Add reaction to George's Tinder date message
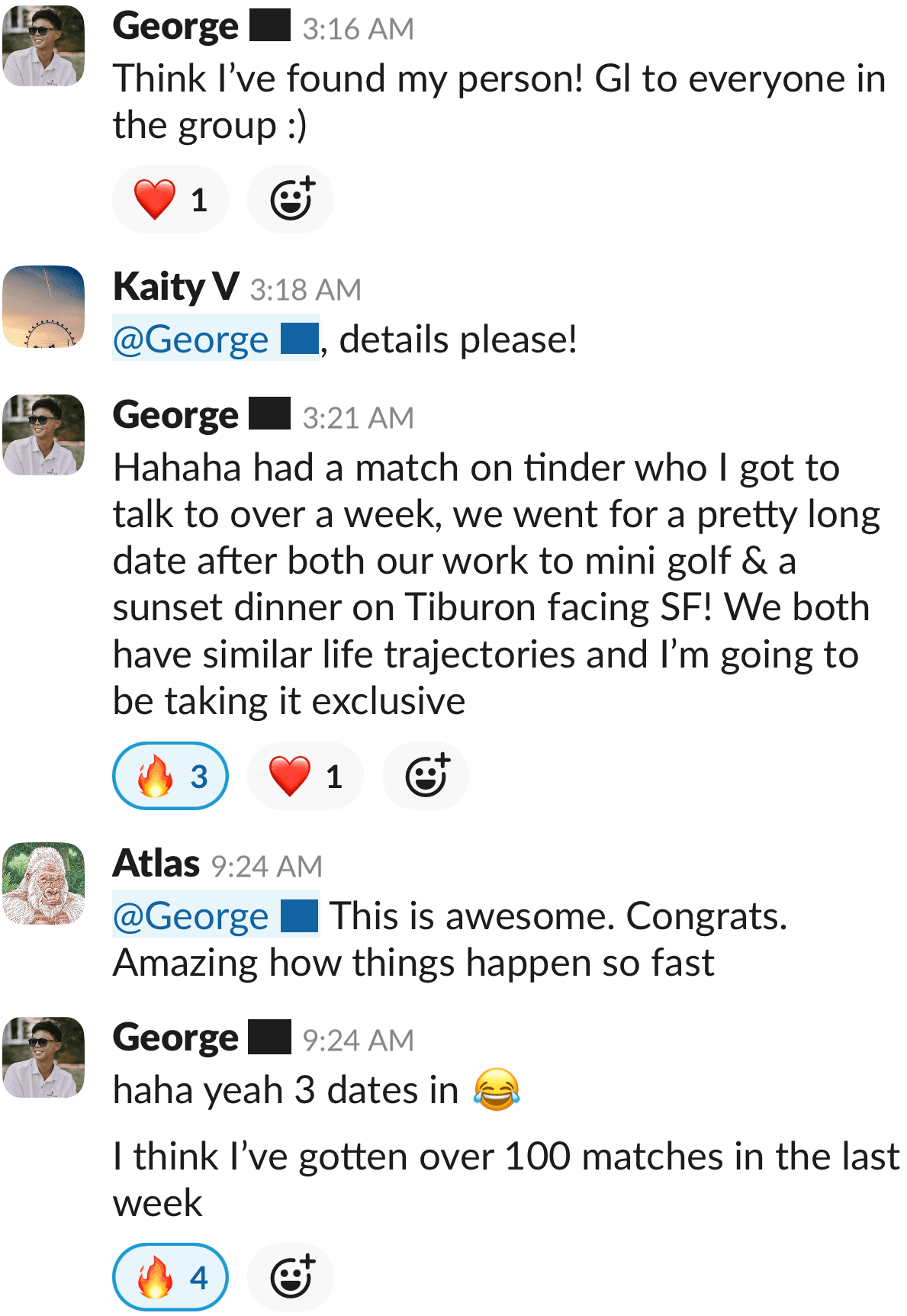Viewport: 907px width, 1316px height. point(426,776)
